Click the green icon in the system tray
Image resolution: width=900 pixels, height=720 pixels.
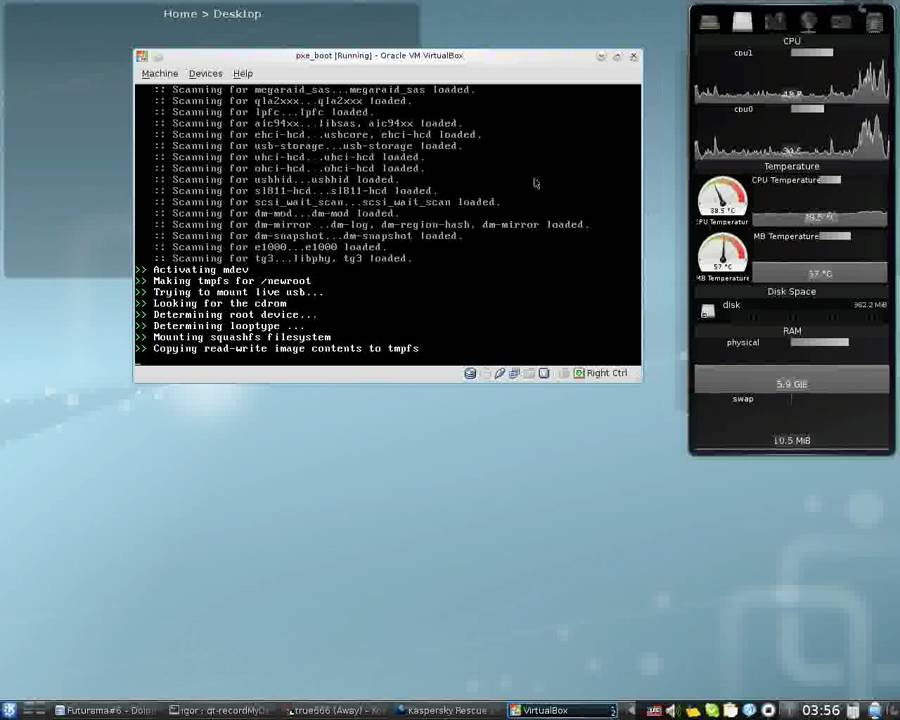(712, 711)
